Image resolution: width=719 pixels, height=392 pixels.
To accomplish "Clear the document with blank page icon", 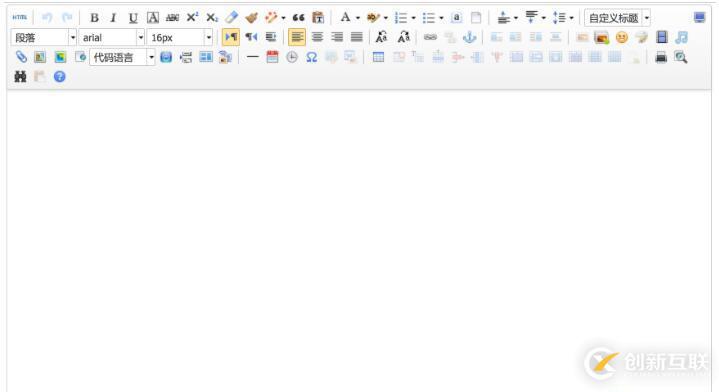I will tap(476, 17).
